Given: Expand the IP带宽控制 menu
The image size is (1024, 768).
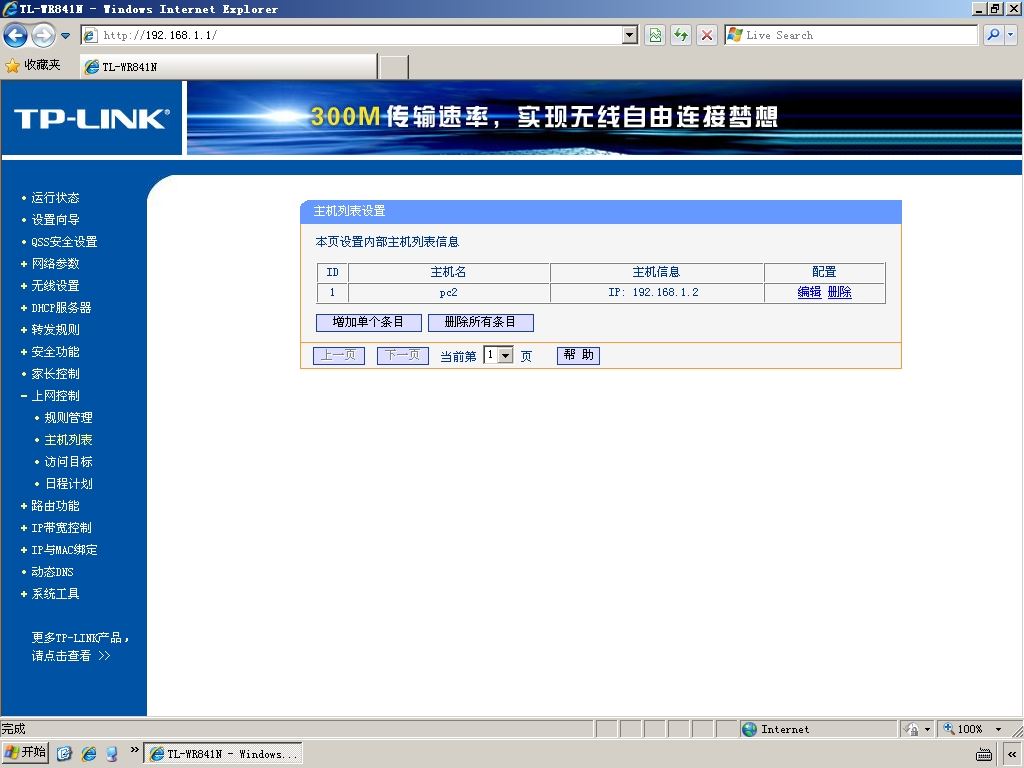Looking at the screenshot, I should click(x=61, y=528).
